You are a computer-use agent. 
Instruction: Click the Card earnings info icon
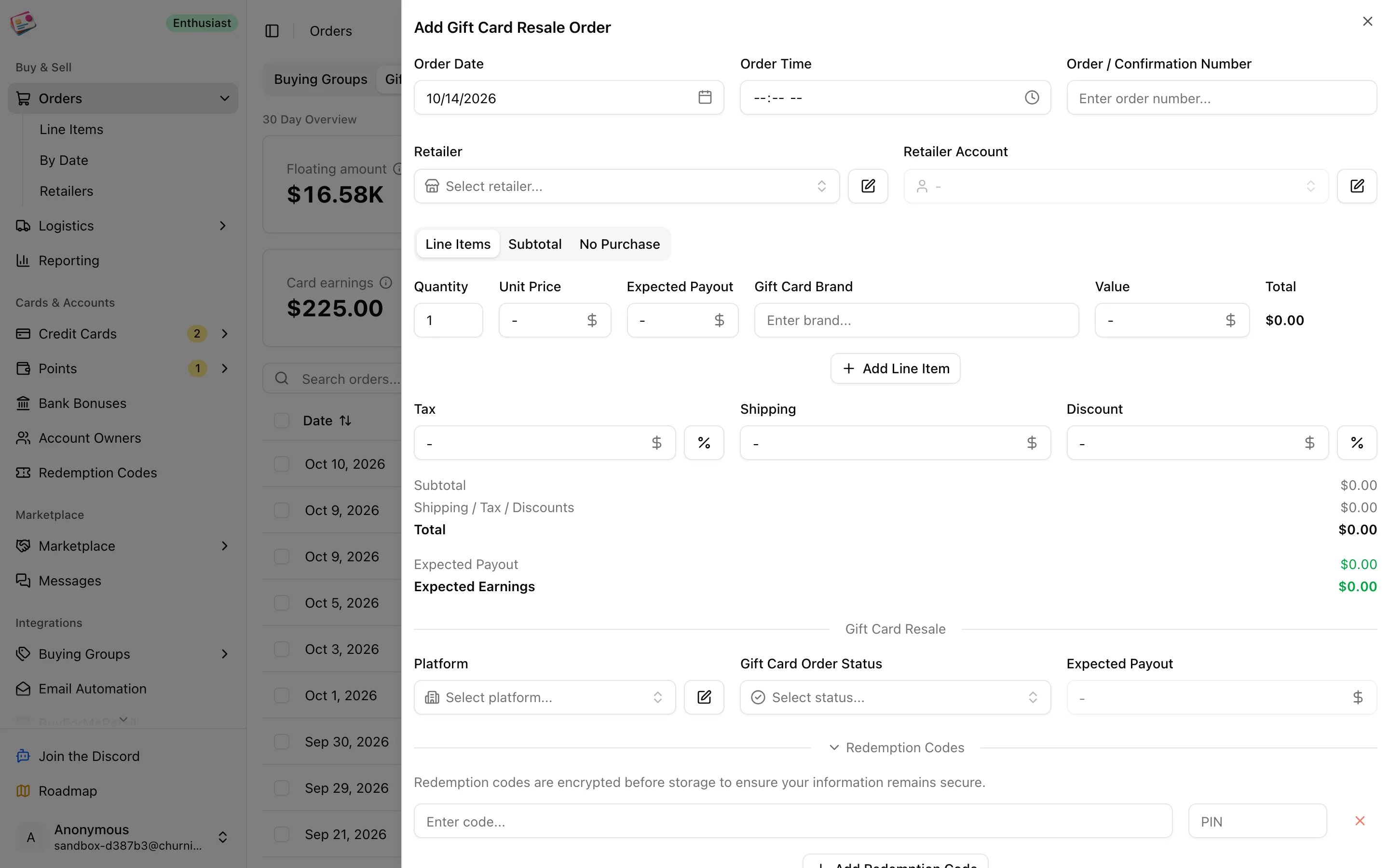click(386, 283)
